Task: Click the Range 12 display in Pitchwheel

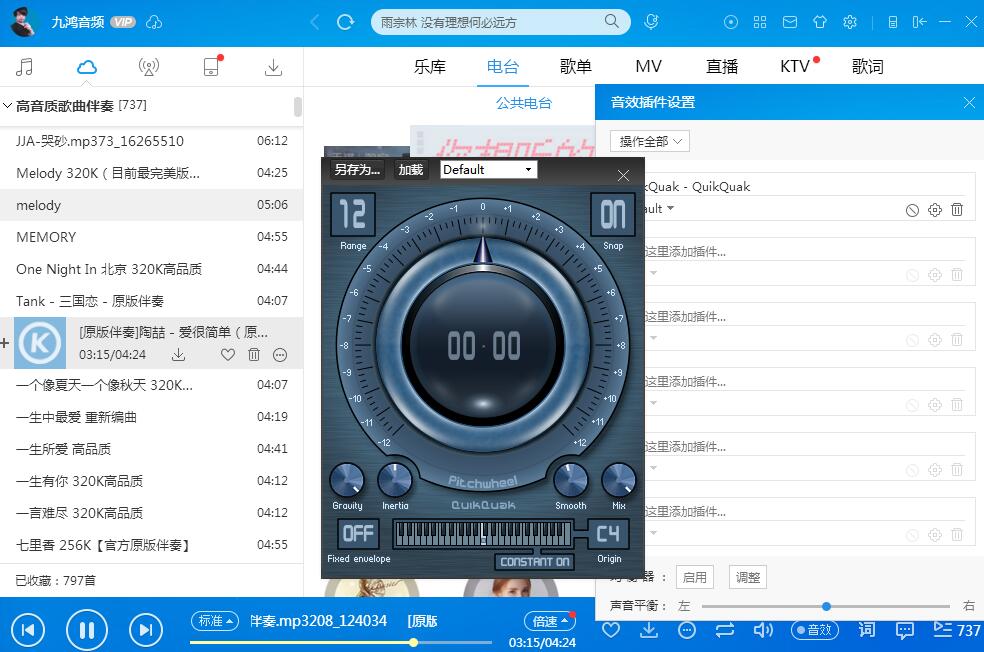Action: click(353, 214)
